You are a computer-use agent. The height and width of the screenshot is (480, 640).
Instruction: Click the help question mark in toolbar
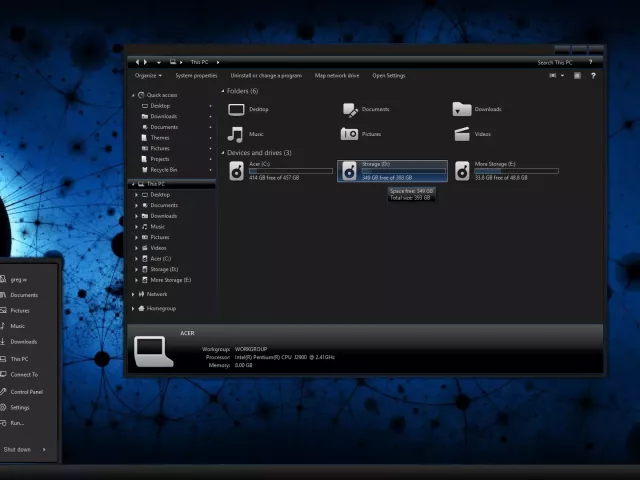point(593,76)
